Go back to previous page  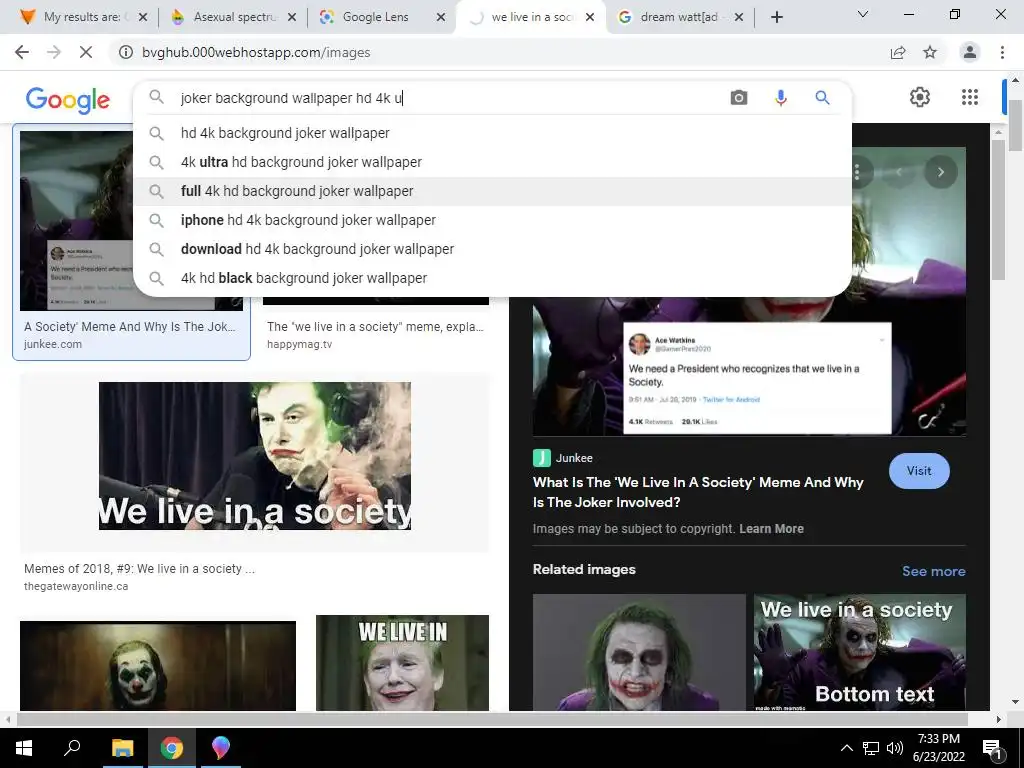click(22, 52)
